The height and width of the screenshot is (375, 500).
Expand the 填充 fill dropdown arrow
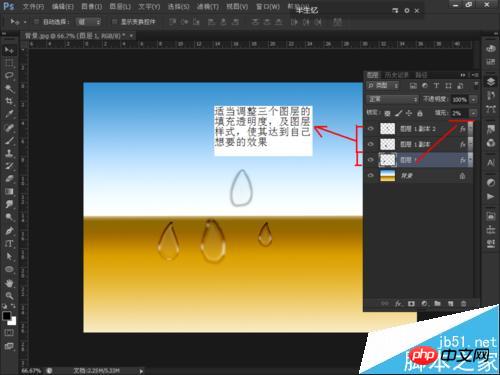tap(473, 113)
